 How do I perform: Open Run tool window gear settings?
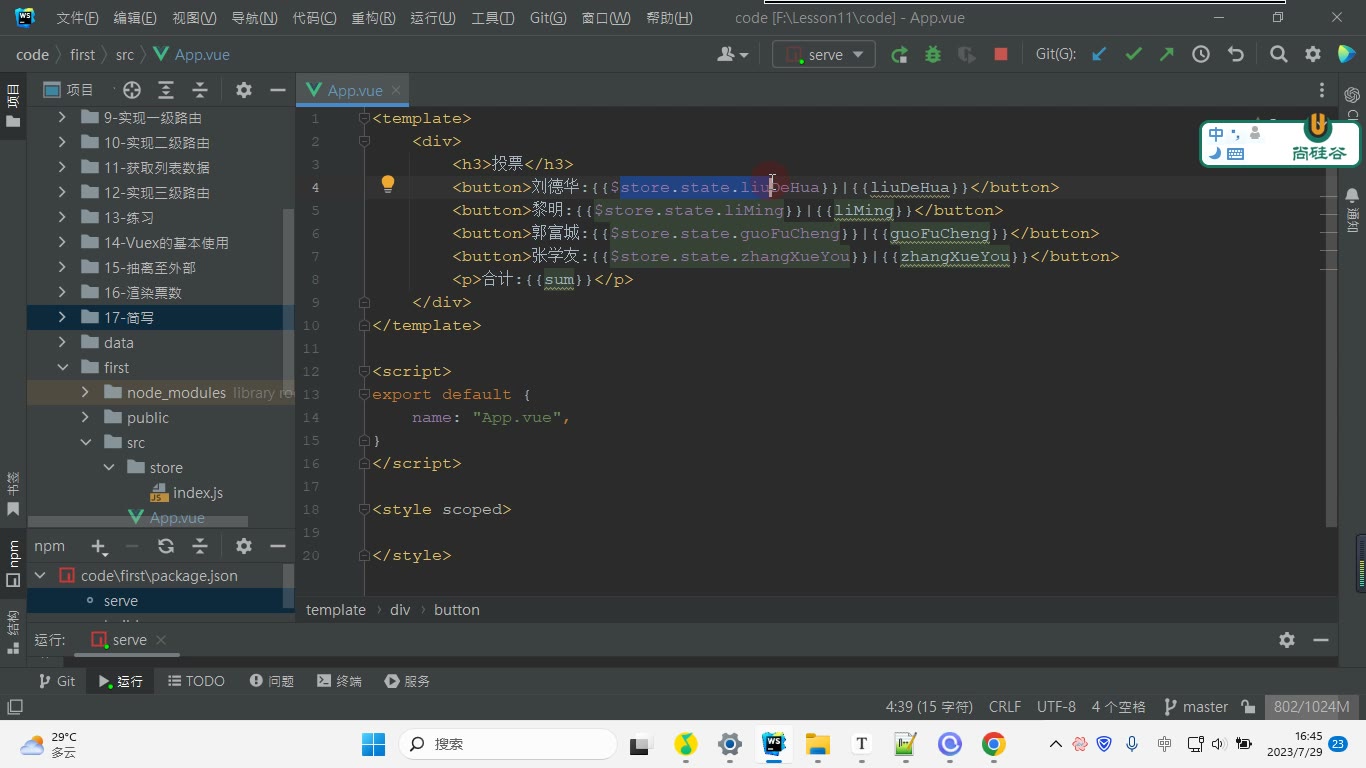(x=1287, y=640)
